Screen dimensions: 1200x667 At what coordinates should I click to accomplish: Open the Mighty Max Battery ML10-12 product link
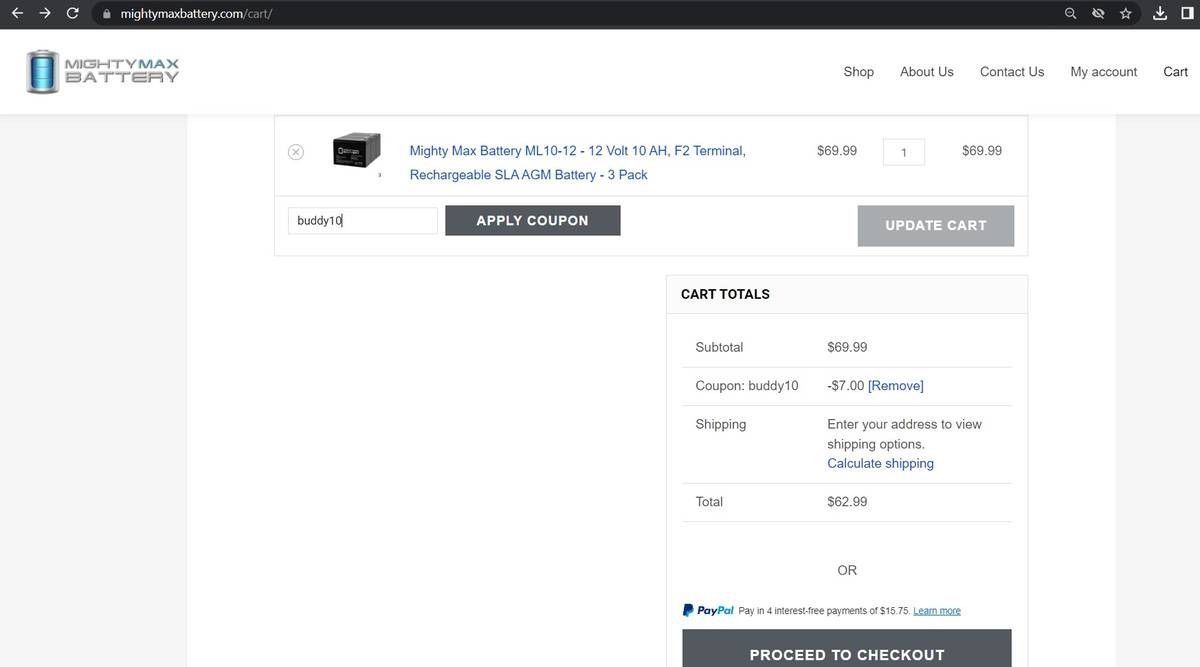click(x=578, y=162)
